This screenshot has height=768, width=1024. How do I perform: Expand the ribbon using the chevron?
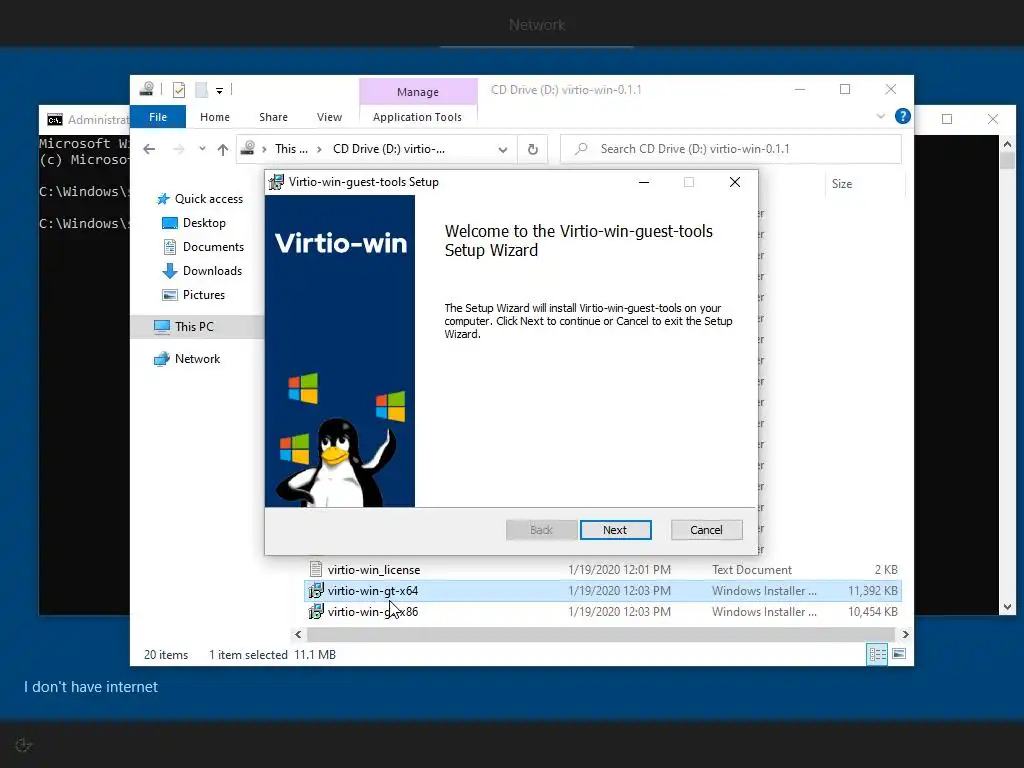pos(880,116)
